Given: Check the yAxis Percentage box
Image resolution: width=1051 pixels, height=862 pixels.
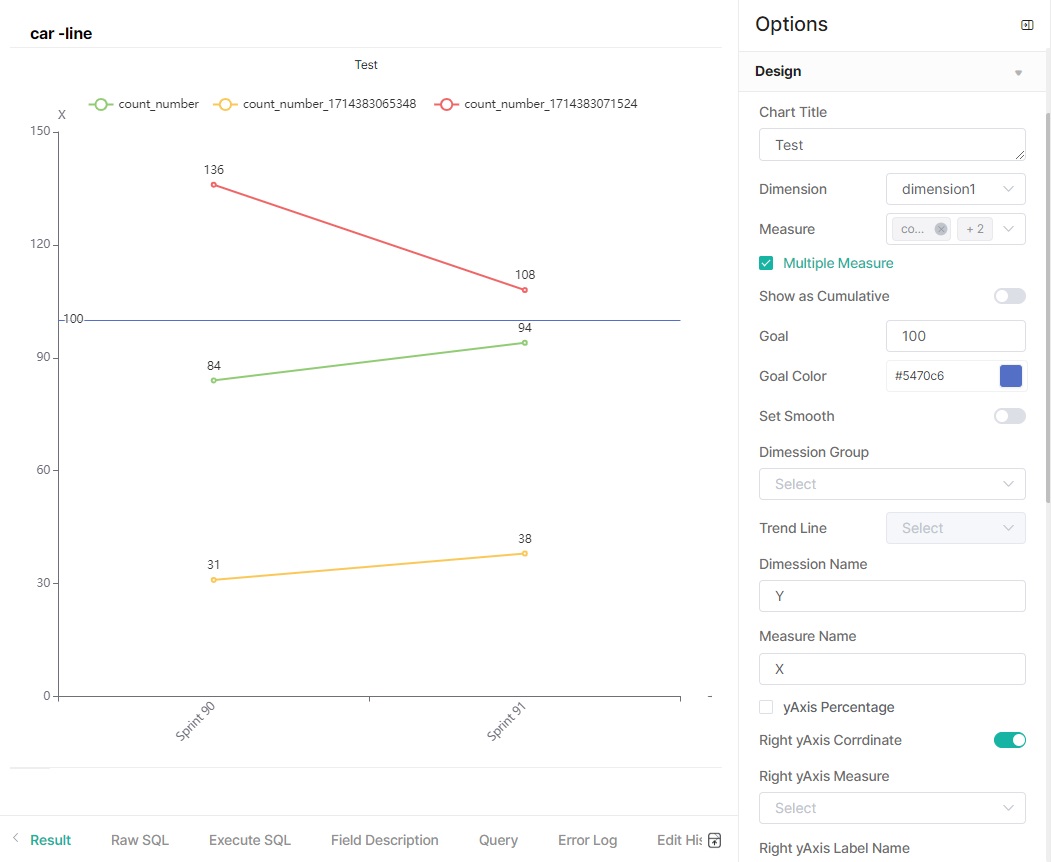Looking at the screenshot, I should point(765,707).
